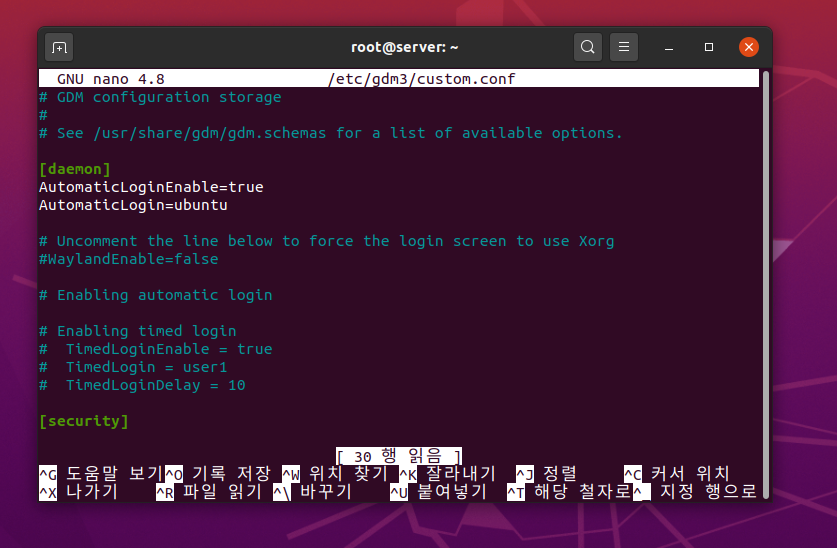Viewport: 837px width, 548px height.
Task: Click the 'TimedLoginEnable = true' line
Action: (156, 349)
